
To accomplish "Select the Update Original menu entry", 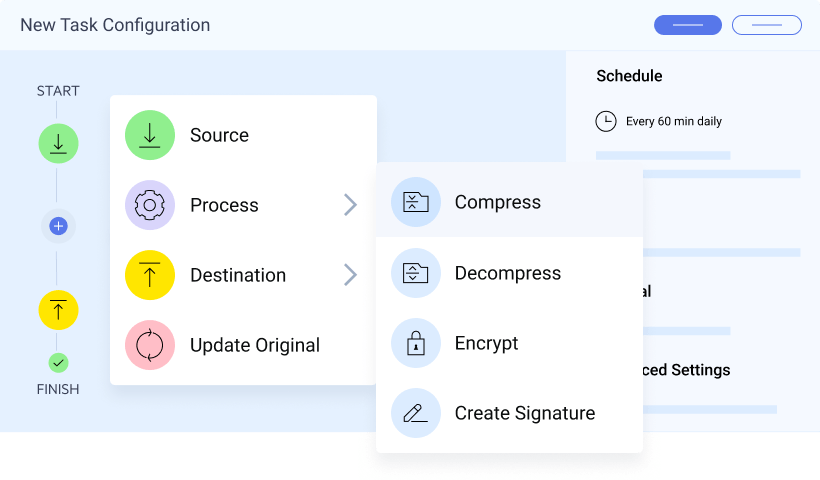I will click(255, 345).
